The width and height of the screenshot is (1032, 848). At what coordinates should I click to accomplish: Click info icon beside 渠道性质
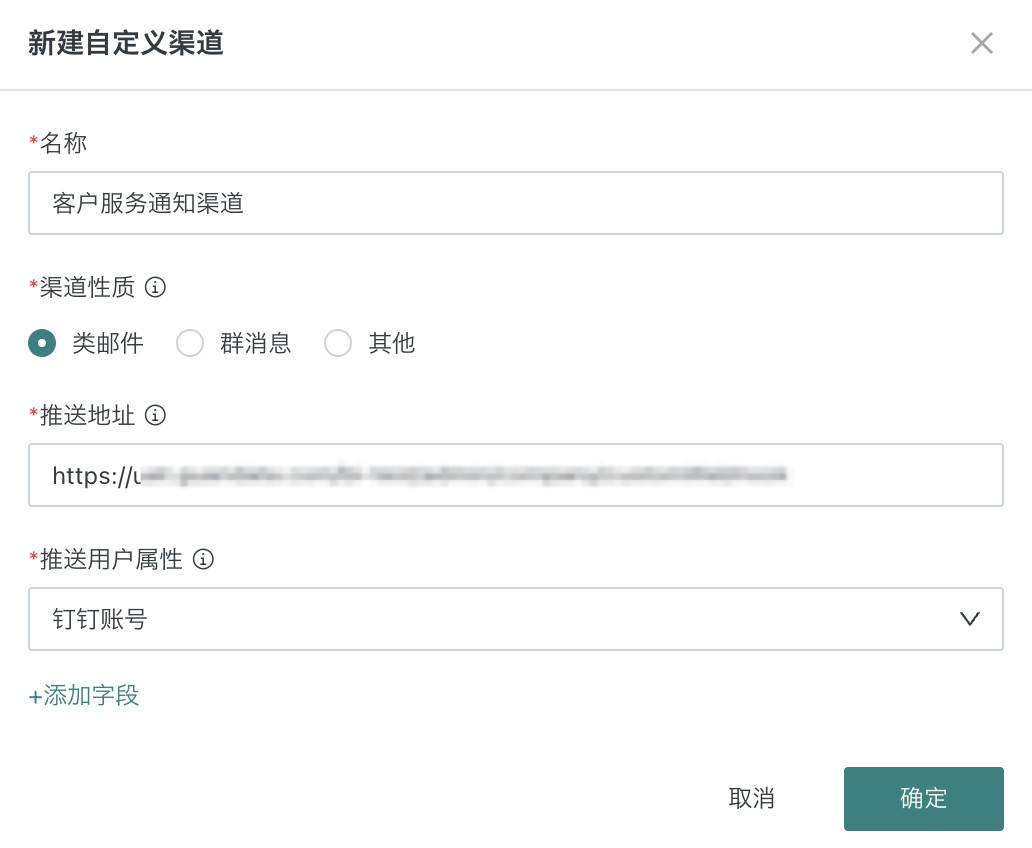pos(155,287)
